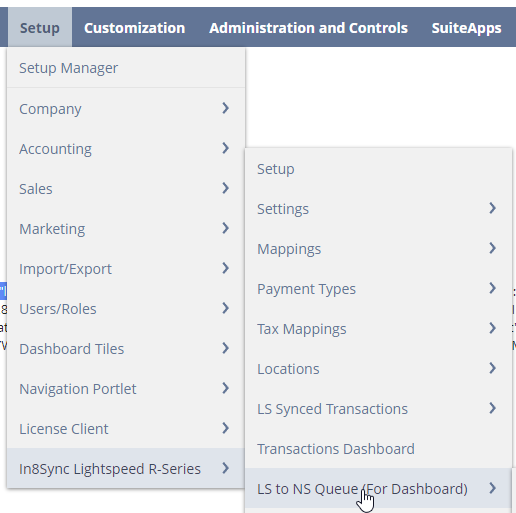Open the SuiteApps tab
The height and width of the screenshot is (513, 516).
click(466, 28)
